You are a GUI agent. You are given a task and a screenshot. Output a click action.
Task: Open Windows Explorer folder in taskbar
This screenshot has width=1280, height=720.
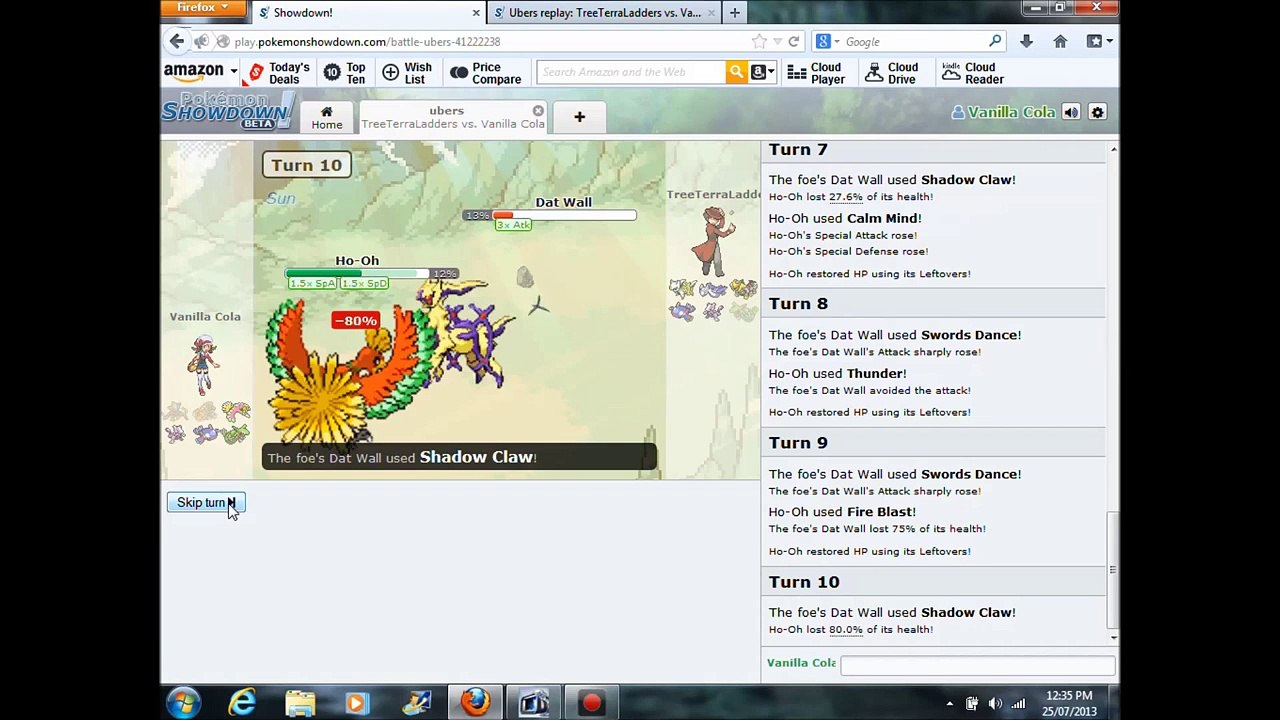coord(300,703)
